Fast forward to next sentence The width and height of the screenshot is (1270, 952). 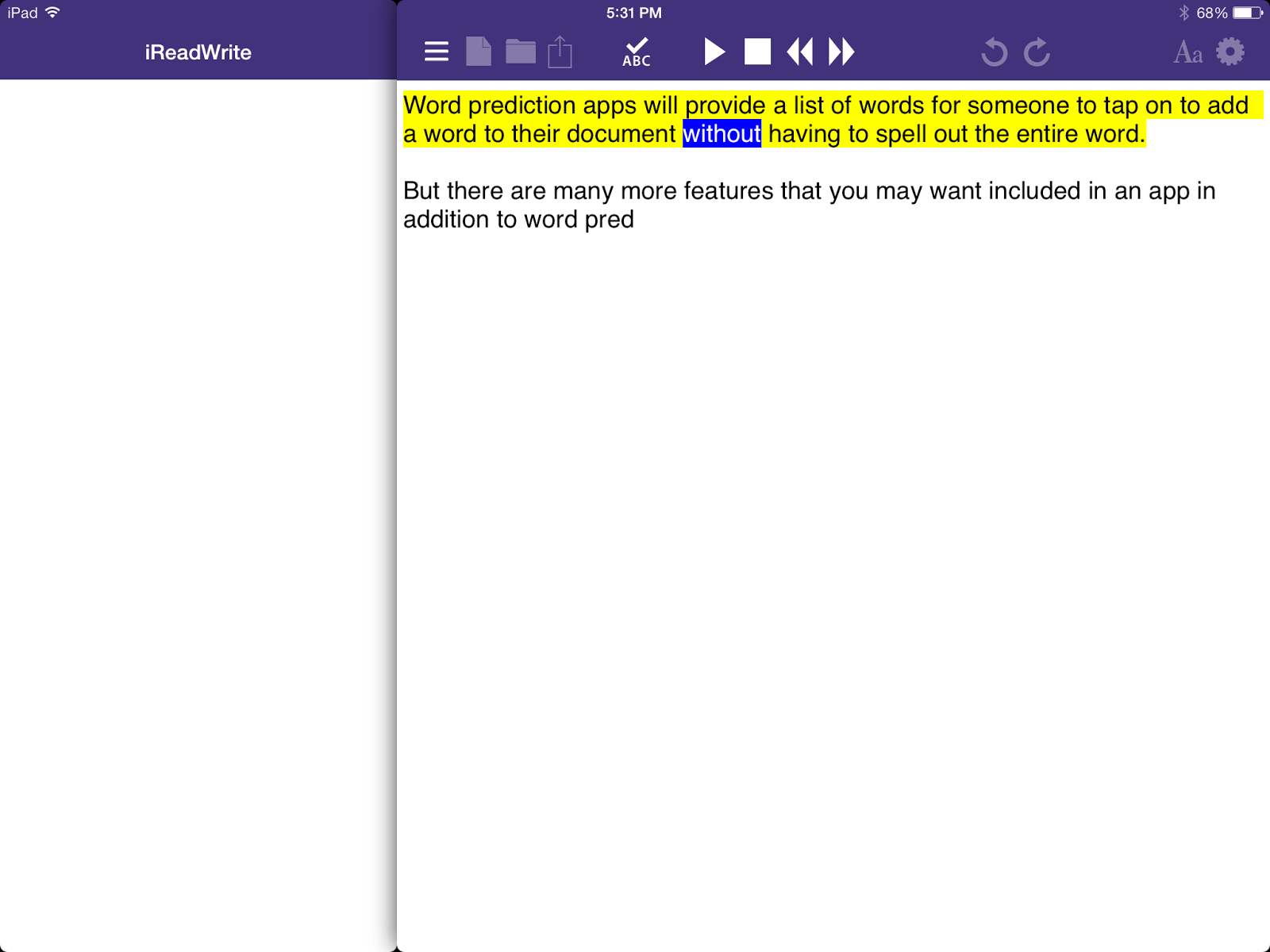tap(841, 52)
